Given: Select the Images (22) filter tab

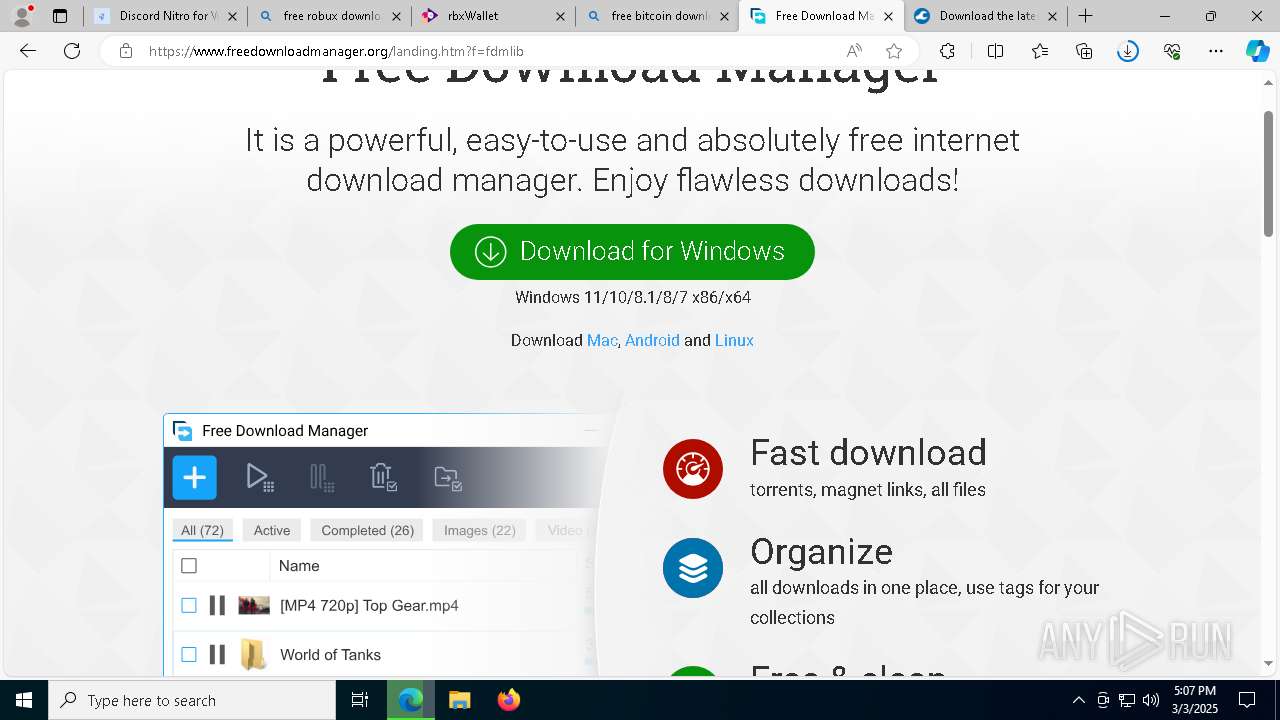Looking at the screenshot, I should [x=479, y=530].
